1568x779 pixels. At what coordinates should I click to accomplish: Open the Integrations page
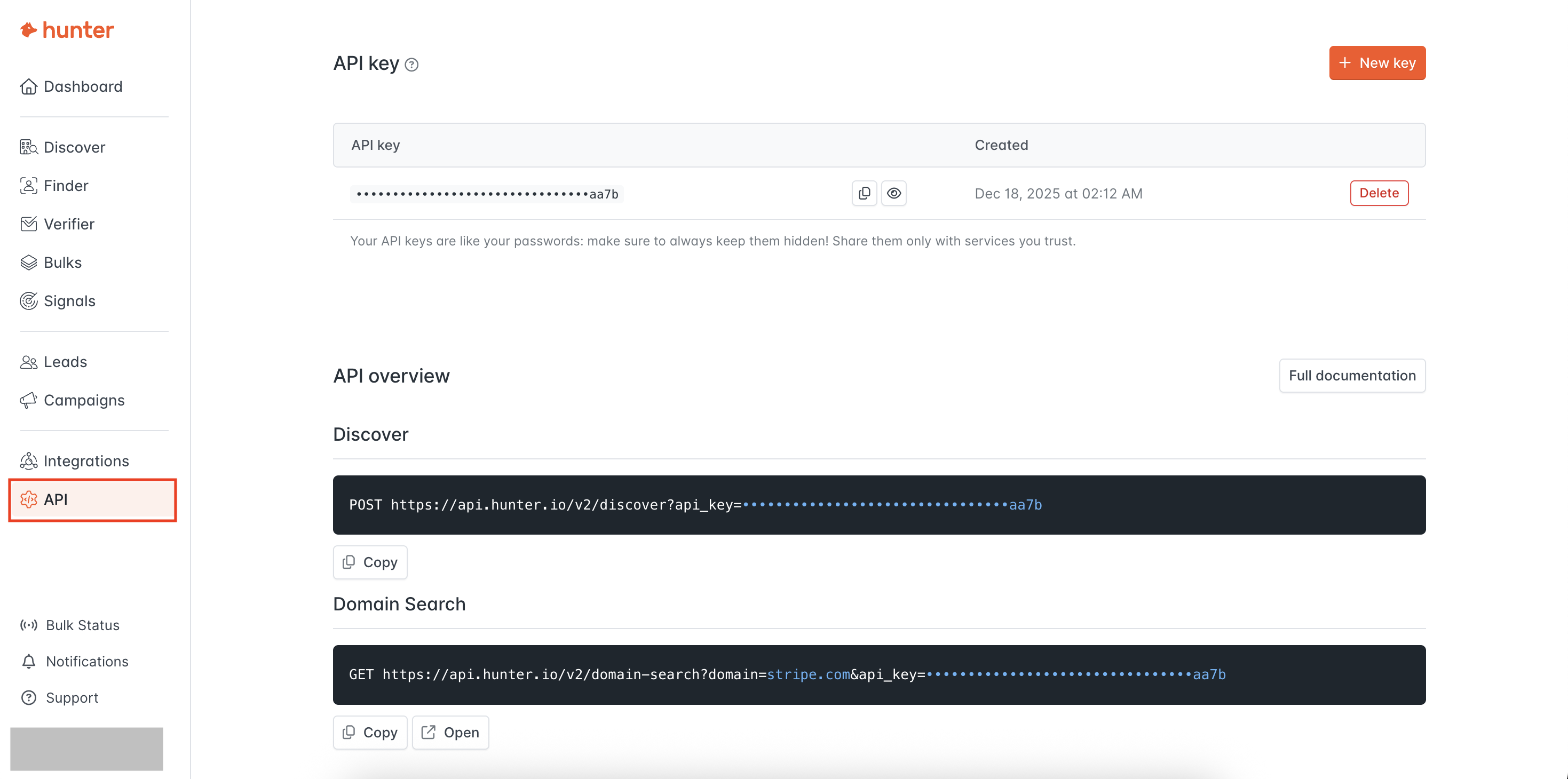[86, 460]
